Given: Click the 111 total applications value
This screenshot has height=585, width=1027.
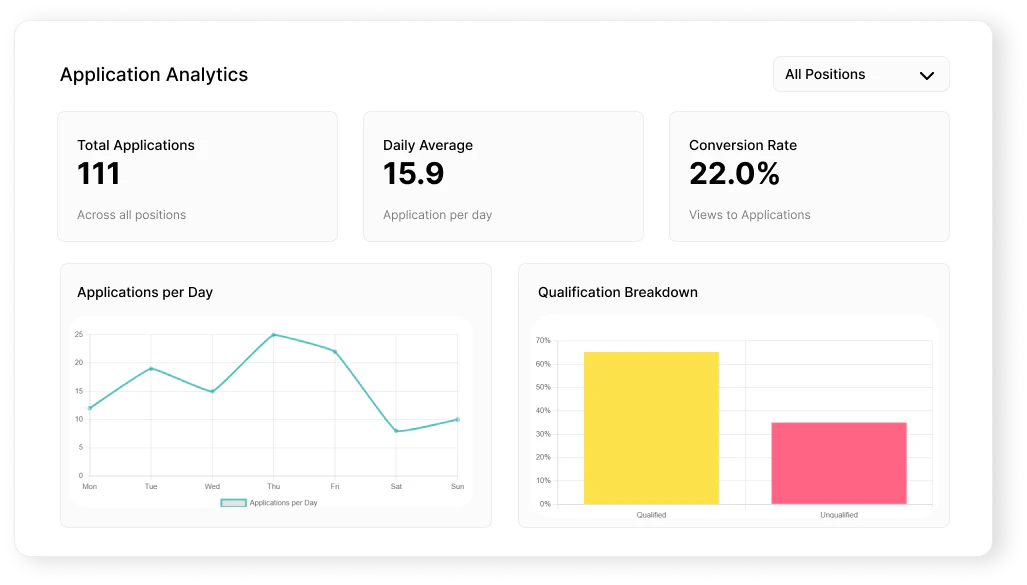Looking at the screenshot, I should 99,173.
